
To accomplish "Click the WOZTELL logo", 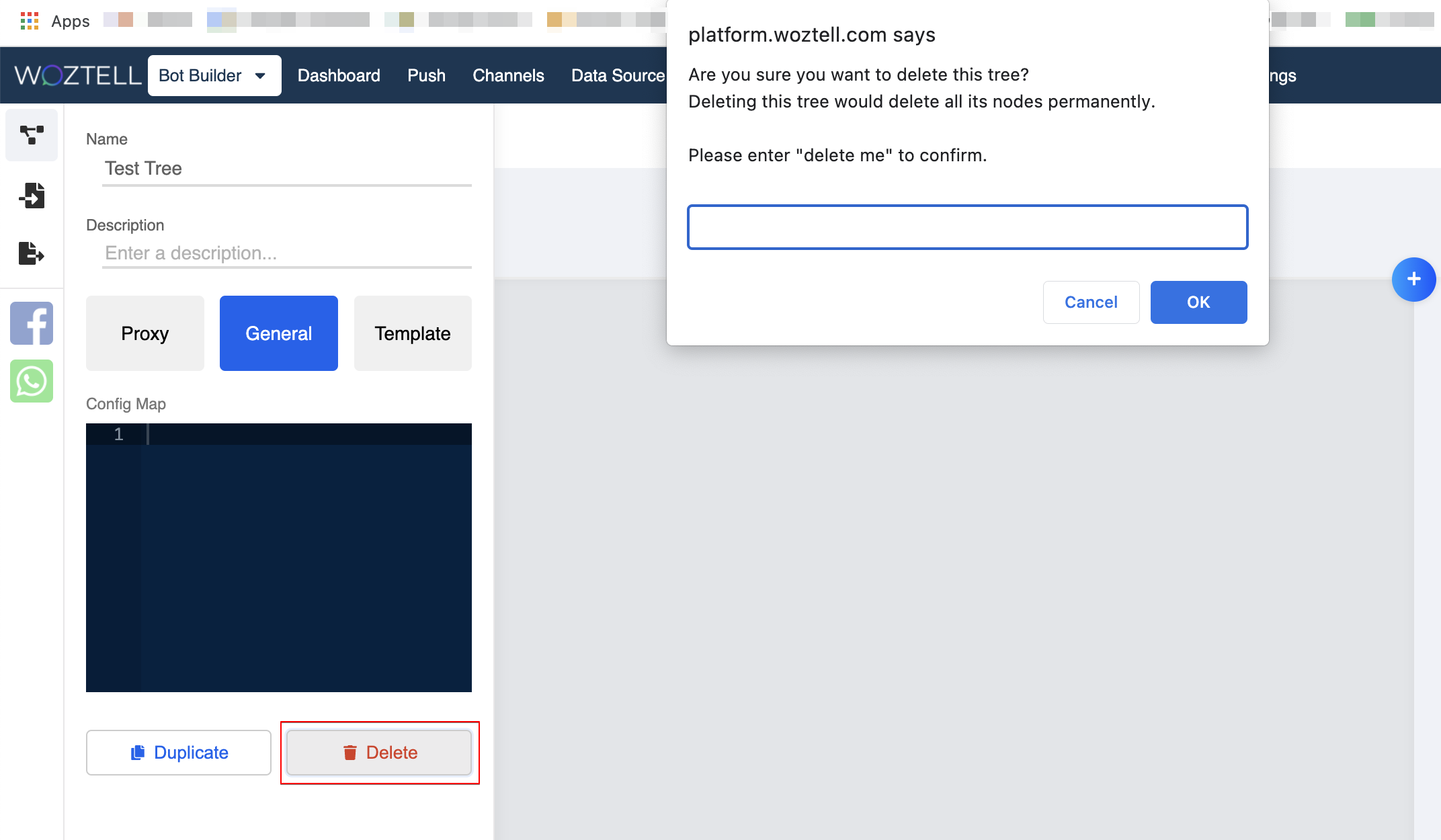I will [x=77, y=75].
